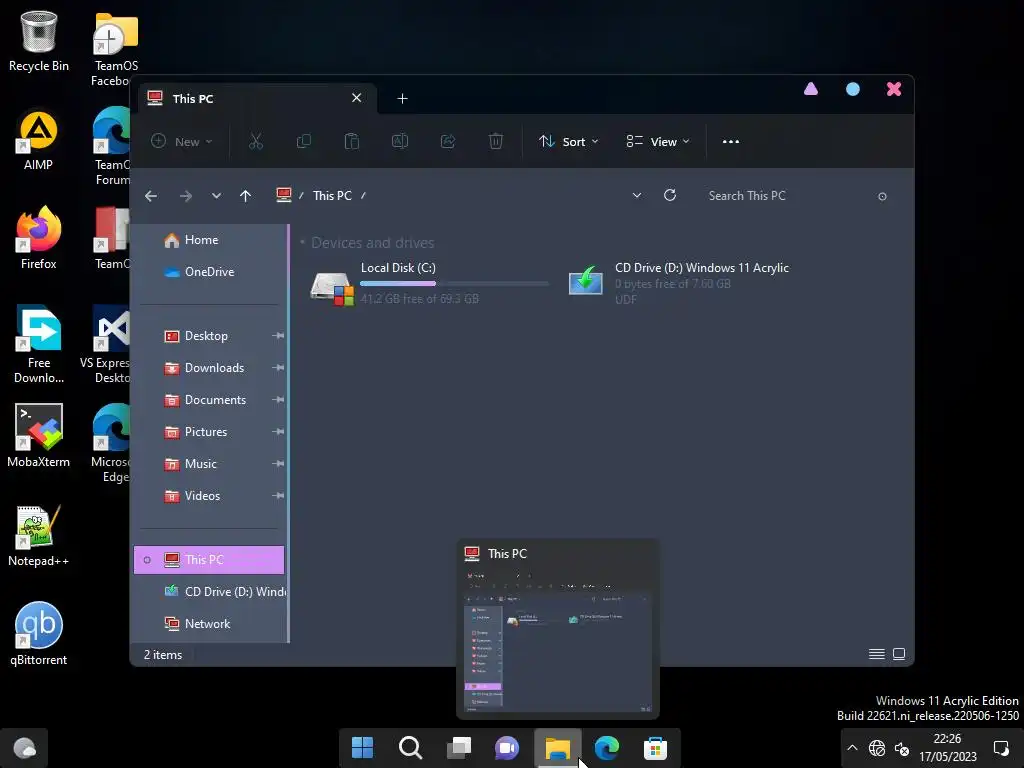Open the View dropdown
Viewport: 1024px width, 768px height.
[658, 142]
